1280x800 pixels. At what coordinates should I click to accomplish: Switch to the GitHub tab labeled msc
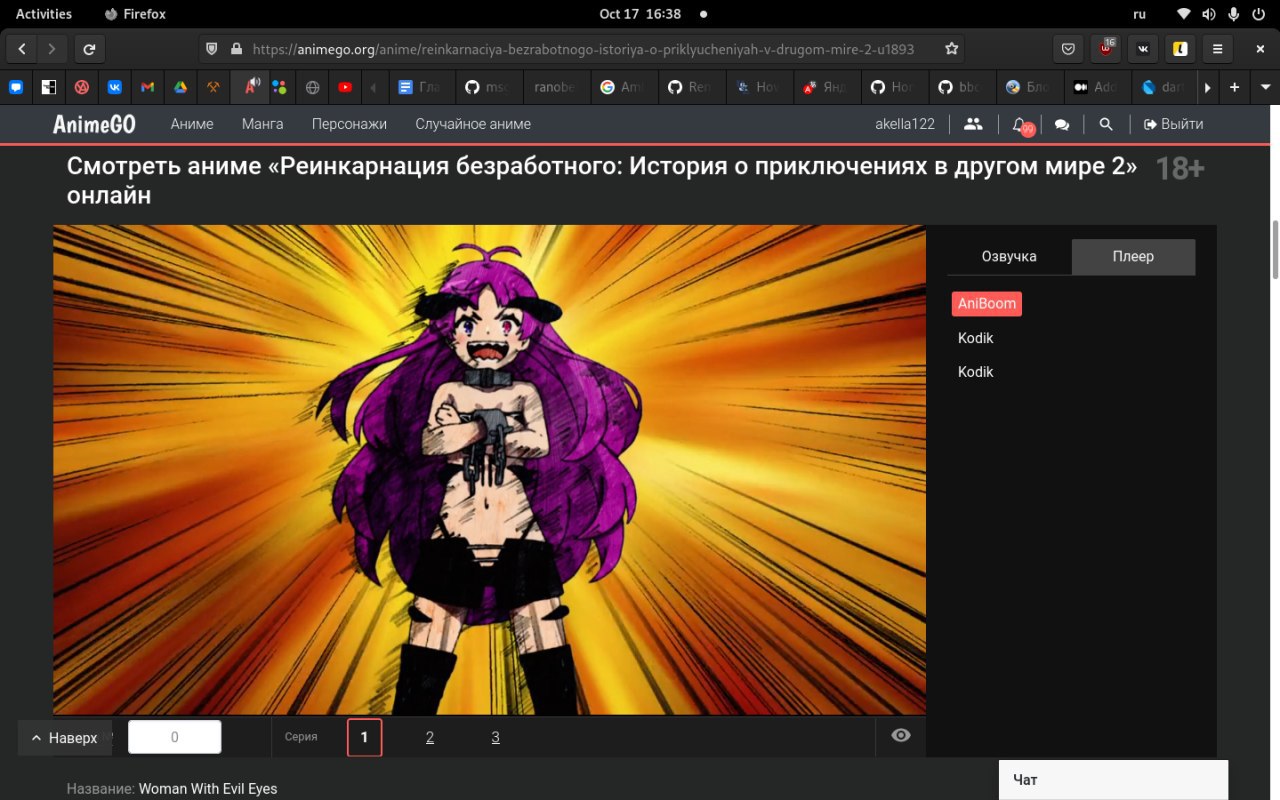click(x=488, y=87)
